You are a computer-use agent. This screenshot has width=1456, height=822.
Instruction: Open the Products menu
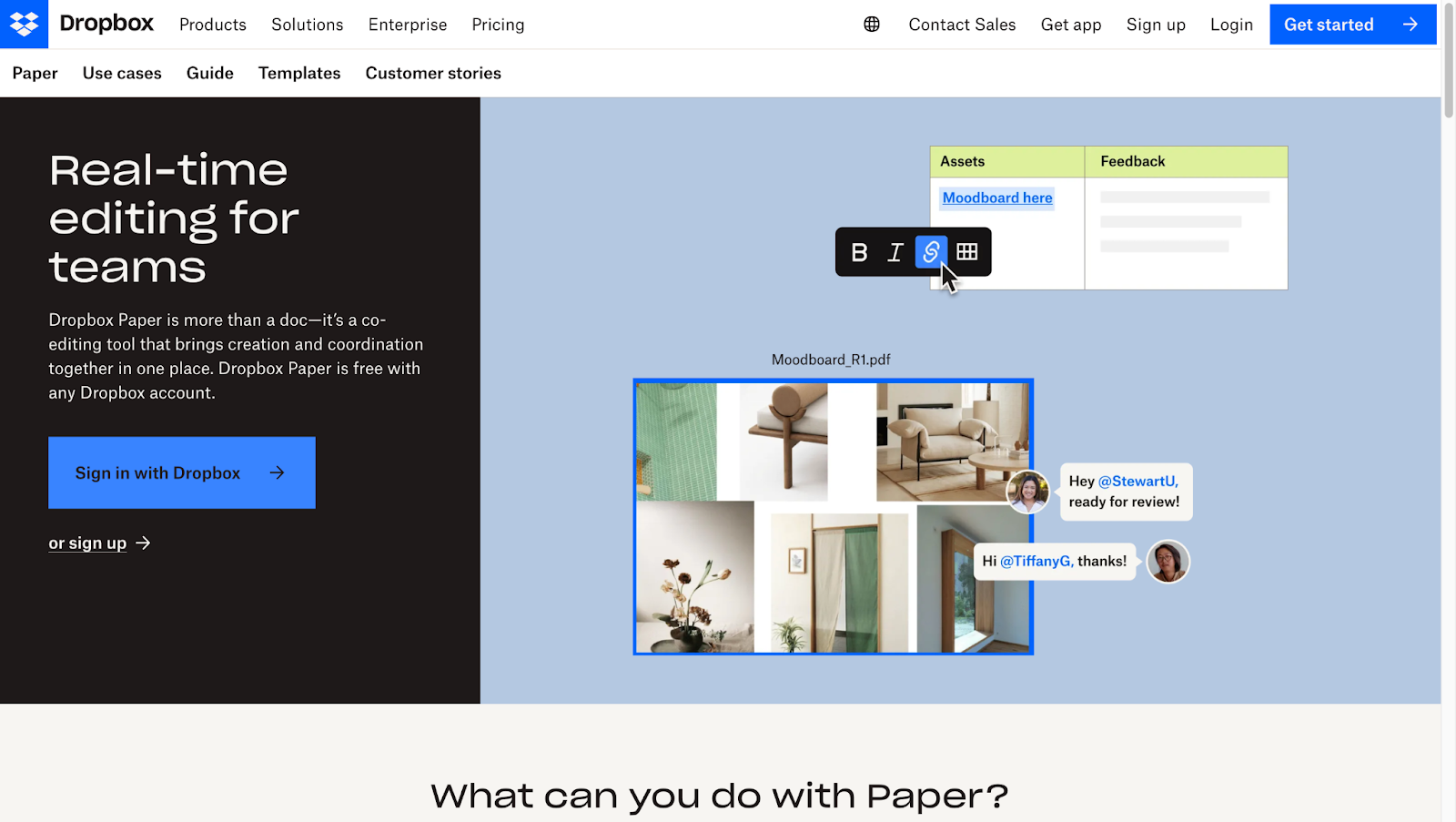[x=213, y=25]
